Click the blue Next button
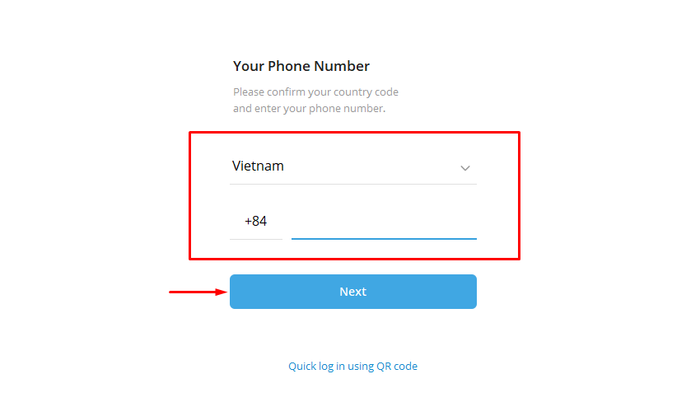 [x=353, y=291]
